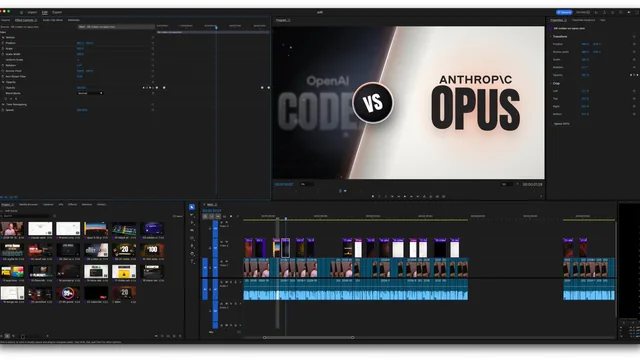Create four-point polygon mask under Opacity

pos(11,99)
